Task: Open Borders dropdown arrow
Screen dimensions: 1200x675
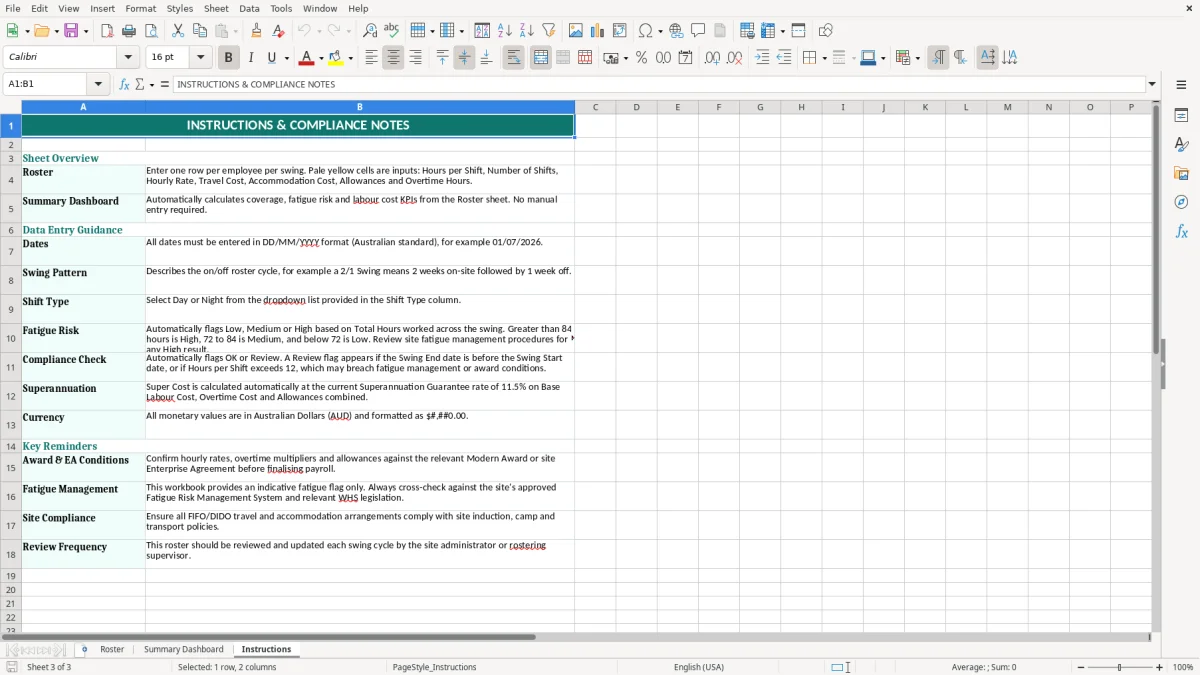Action: [824, 58]
